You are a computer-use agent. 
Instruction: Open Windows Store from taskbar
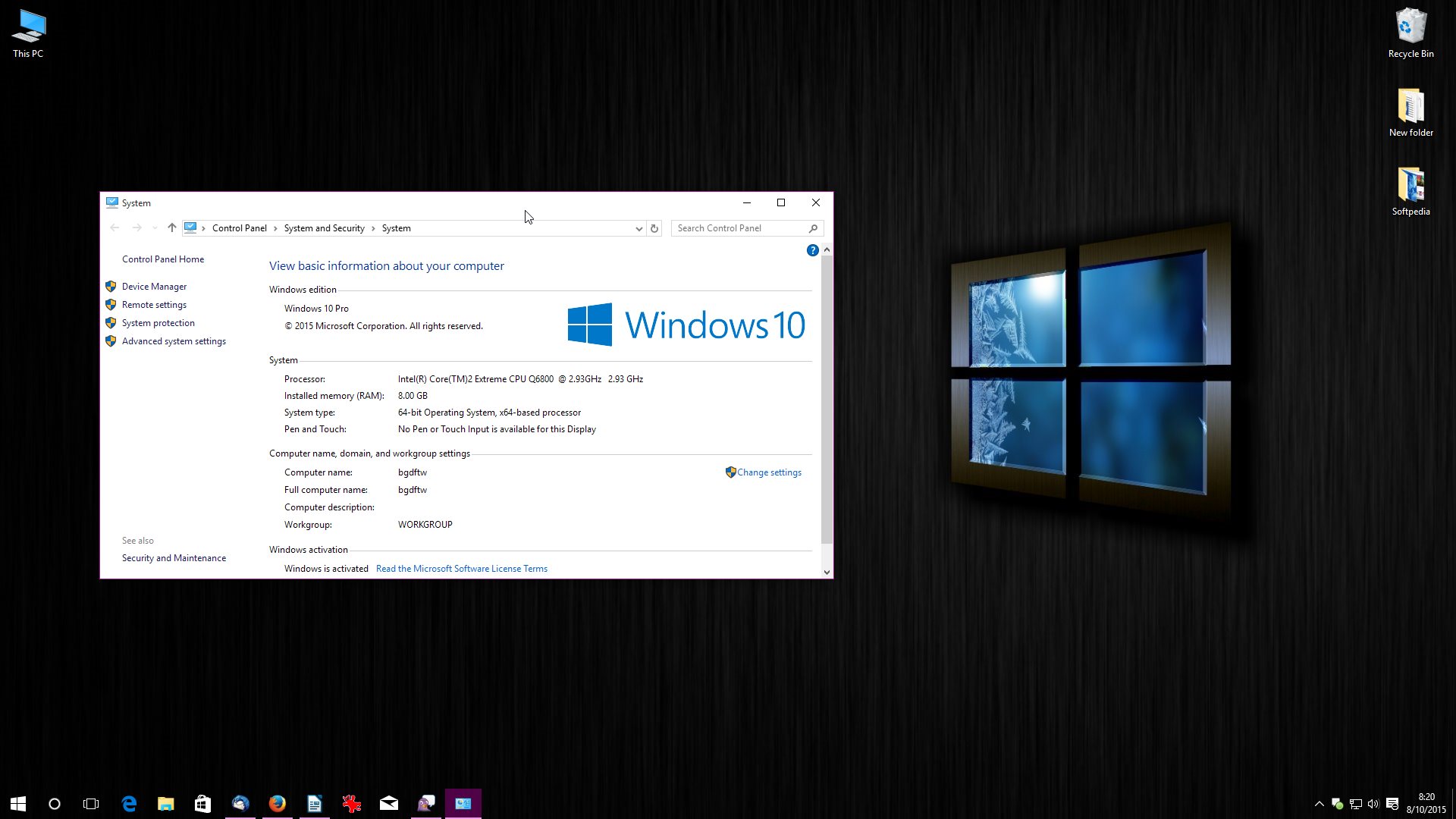coord(202,804)
